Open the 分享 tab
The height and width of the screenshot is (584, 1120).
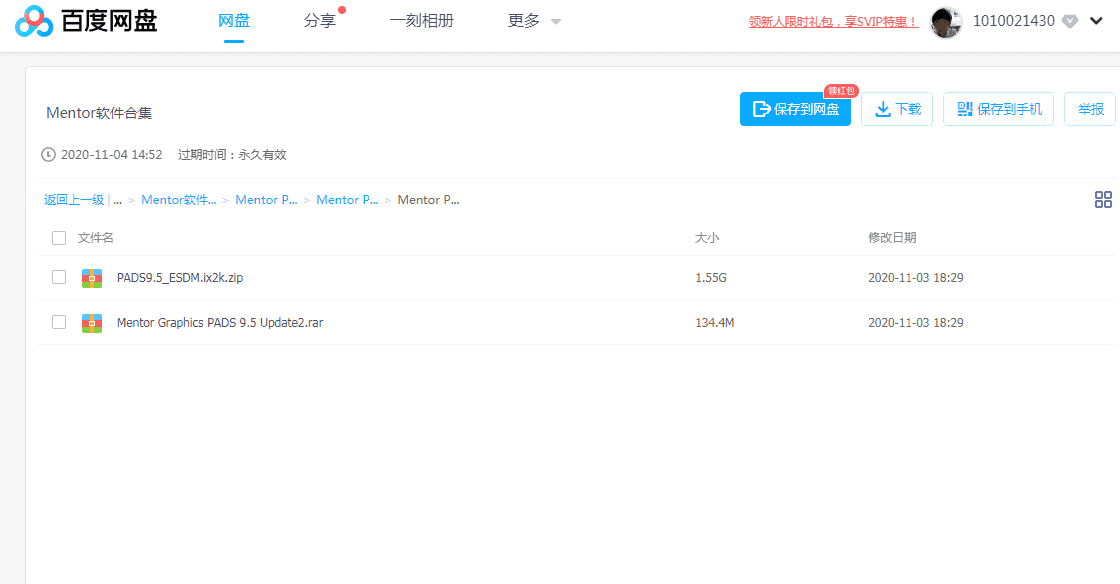pyautogui.click(x=319, y=21)
